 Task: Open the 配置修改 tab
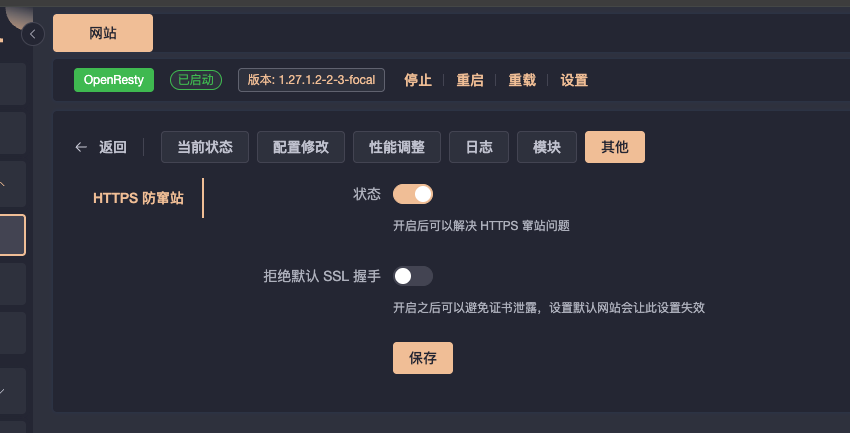pos(301,147)
